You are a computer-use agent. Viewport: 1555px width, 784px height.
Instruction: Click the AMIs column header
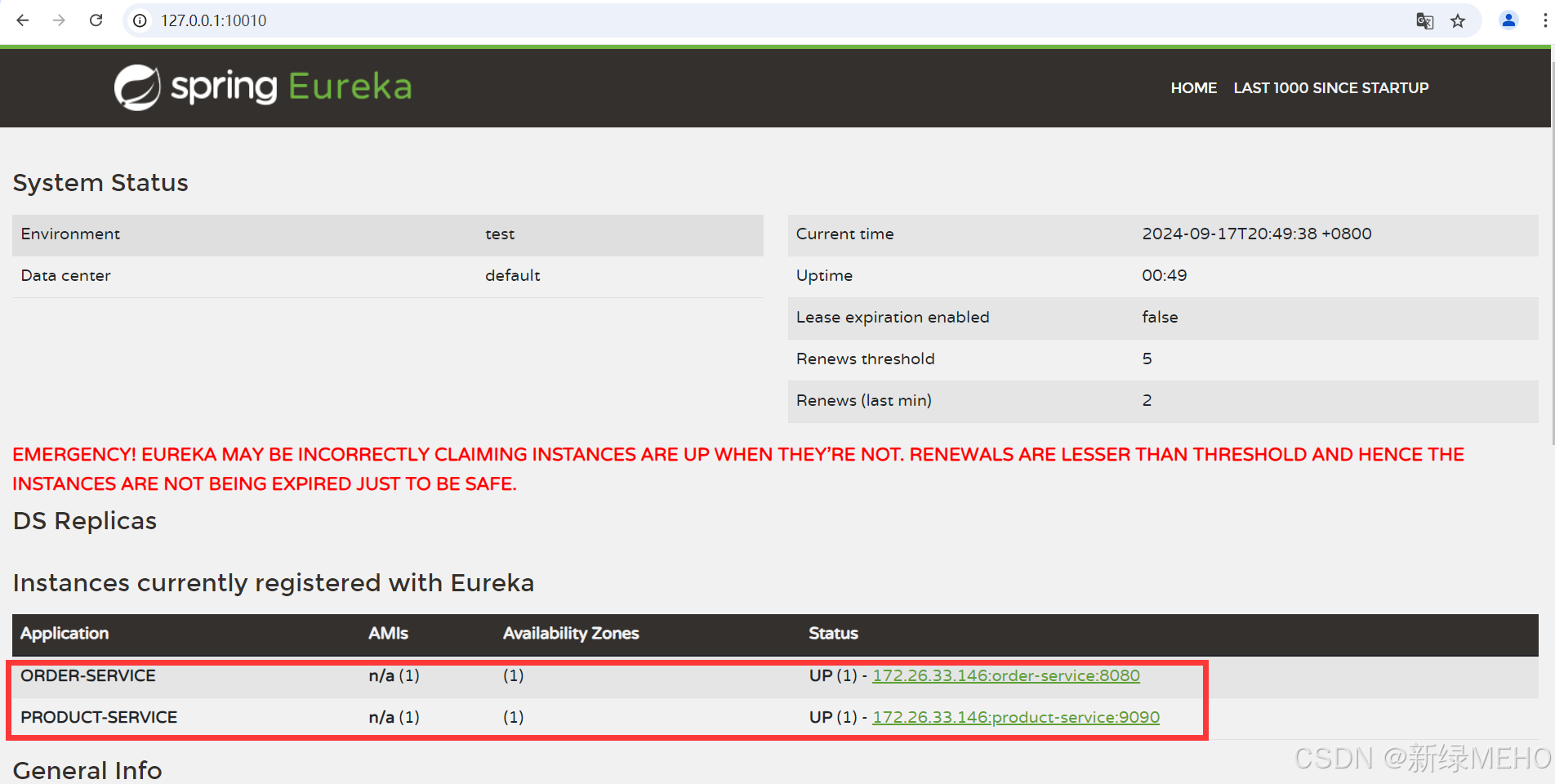tap(388, 633)
